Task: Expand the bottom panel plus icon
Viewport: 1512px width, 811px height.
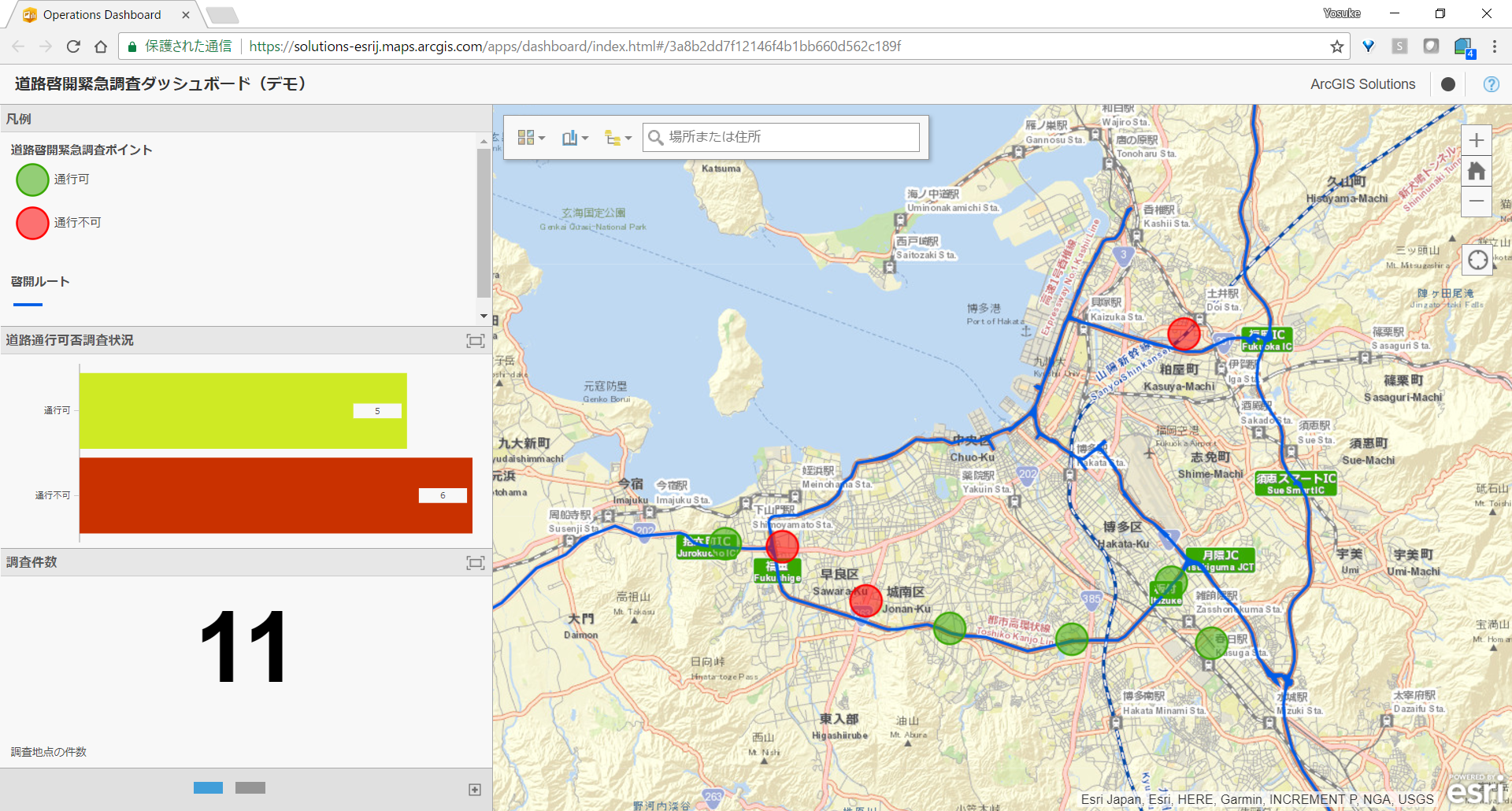Action: coord(475,790)
